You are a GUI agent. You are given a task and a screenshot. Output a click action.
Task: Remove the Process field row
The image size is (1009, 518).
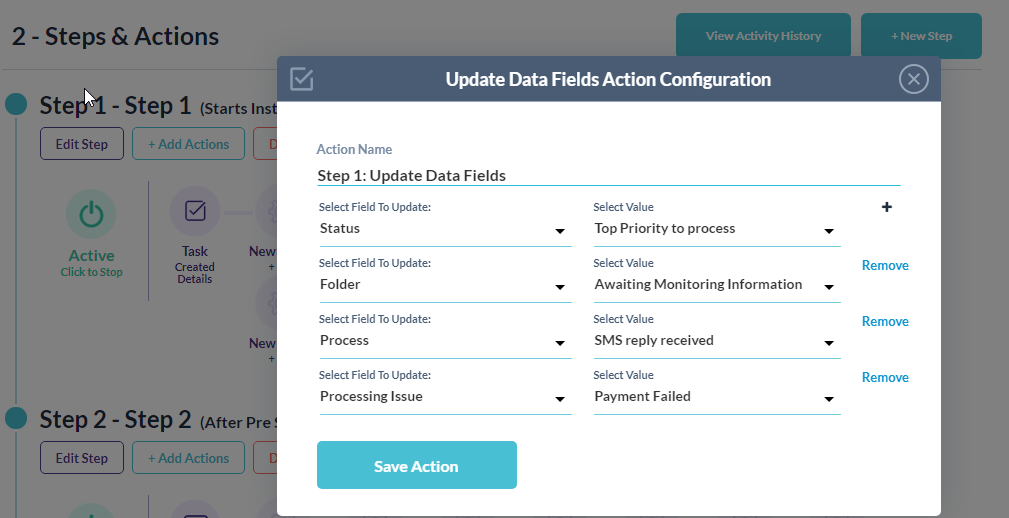click(885, 321)
